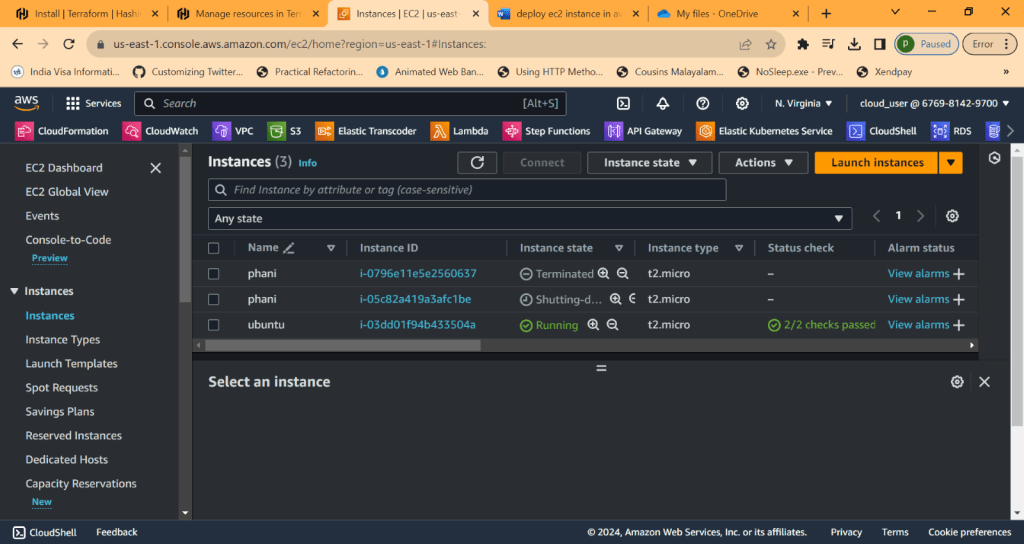Image resolution: width=1024 pixels, height=544 pixels.
Task: Close the Select an instance panel
Action: [x=984, y=382]
